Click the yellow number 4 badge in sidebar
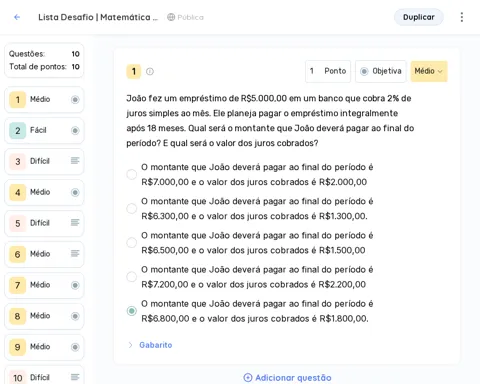This screenshot has height=384, width=480. pos(18,192)
